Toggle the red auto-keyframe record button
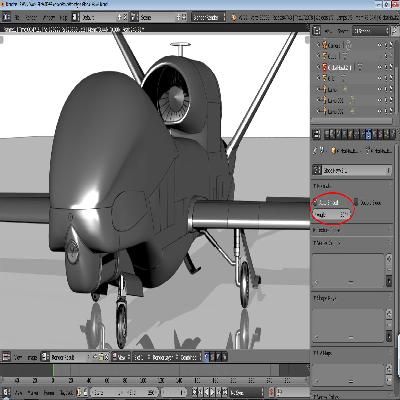The width and height of the screenshot is (400, 400). coord(271,392)
